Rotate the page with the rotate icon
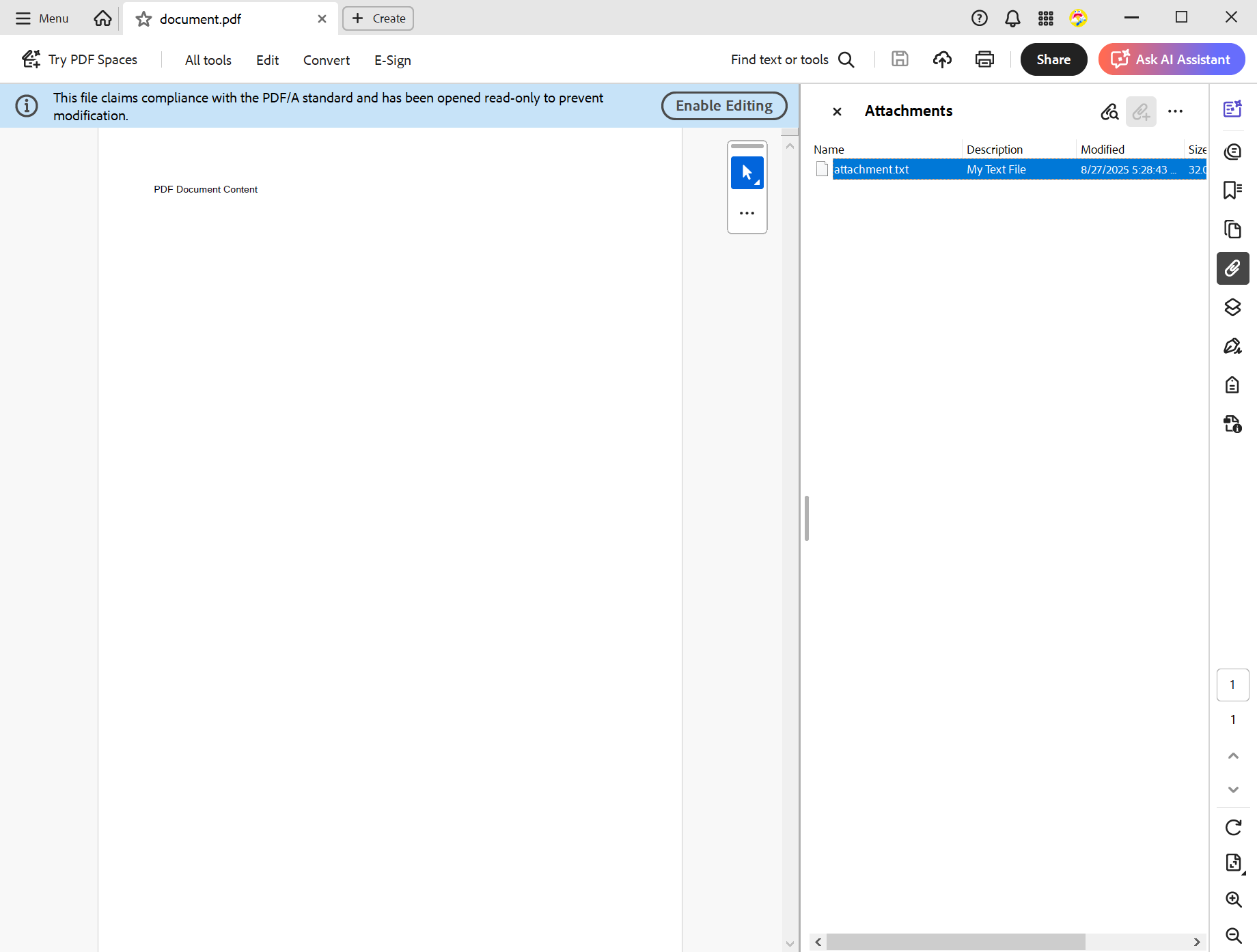This screenshot has height=952, width=1257. 1233,828
